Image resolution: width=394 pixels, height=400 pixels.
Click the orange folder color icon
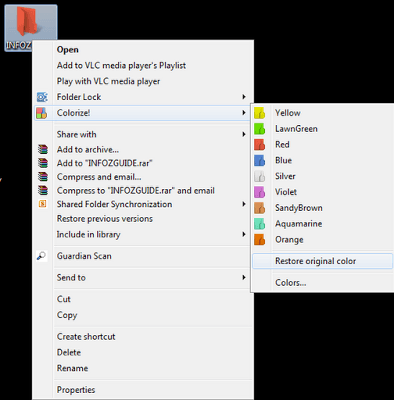tap(259, 240)
